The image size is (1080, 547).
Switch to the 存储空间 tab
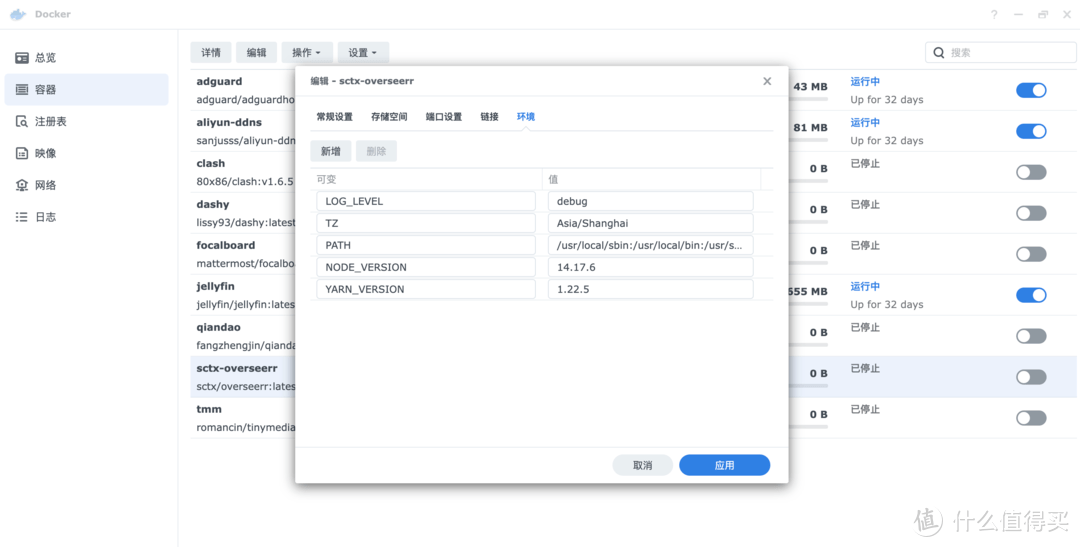(x=389, y=116)
